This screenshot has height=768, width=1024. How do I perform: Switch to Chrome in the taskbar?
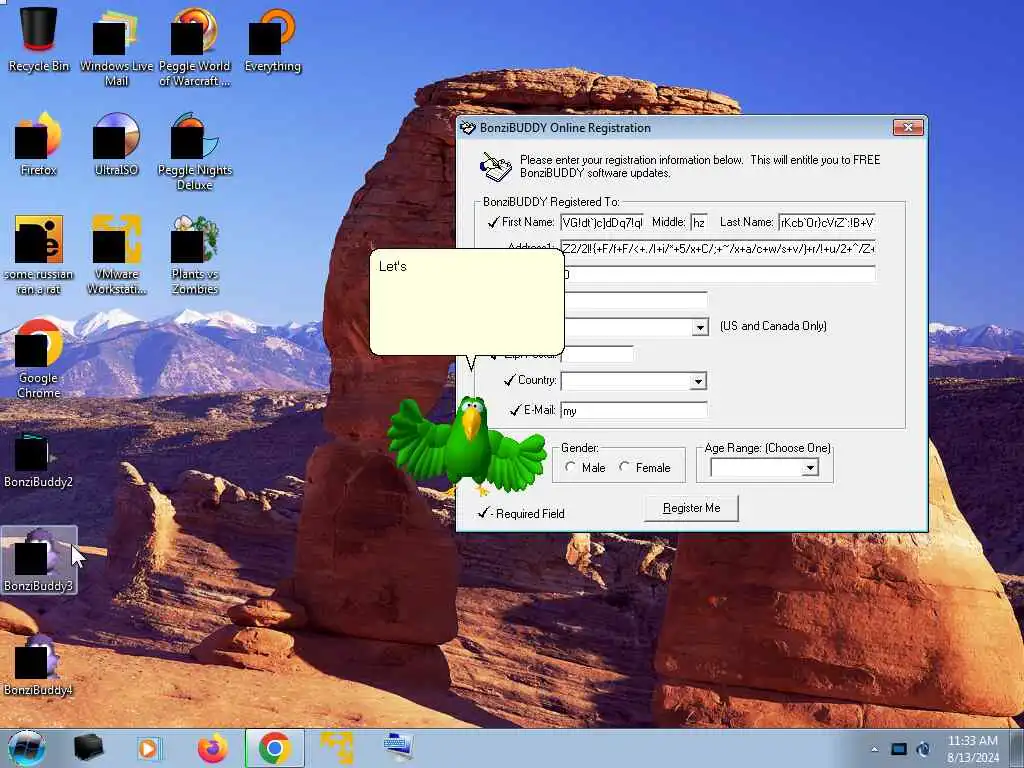(x=274, y=748)
